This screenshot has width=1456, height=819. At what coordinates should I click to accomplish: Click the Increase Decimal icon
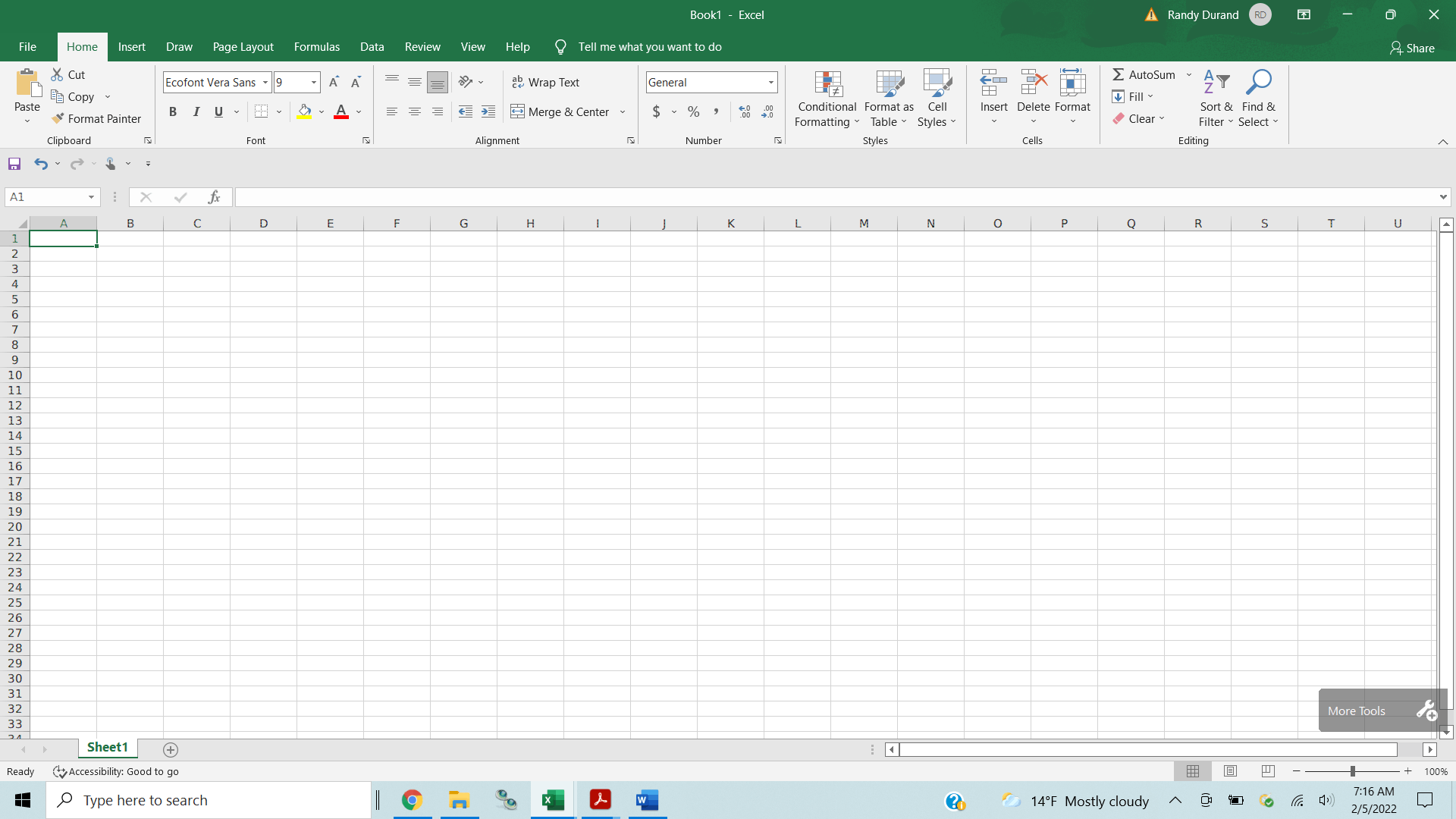(745, 111)
